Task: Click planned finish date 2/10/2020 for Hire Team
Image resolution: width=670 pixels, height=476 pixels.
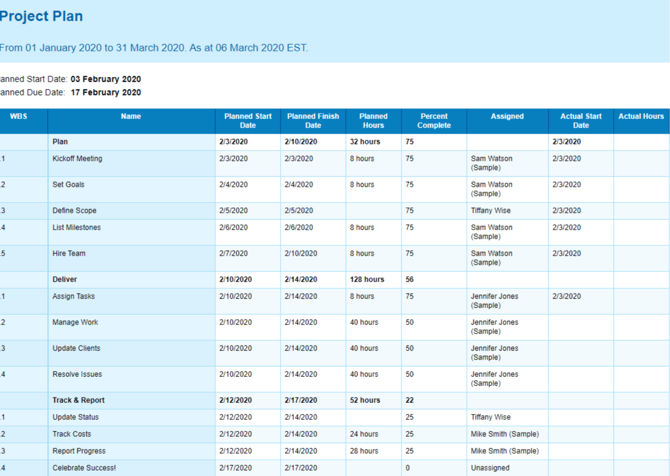Action: [x=301, y=253]
